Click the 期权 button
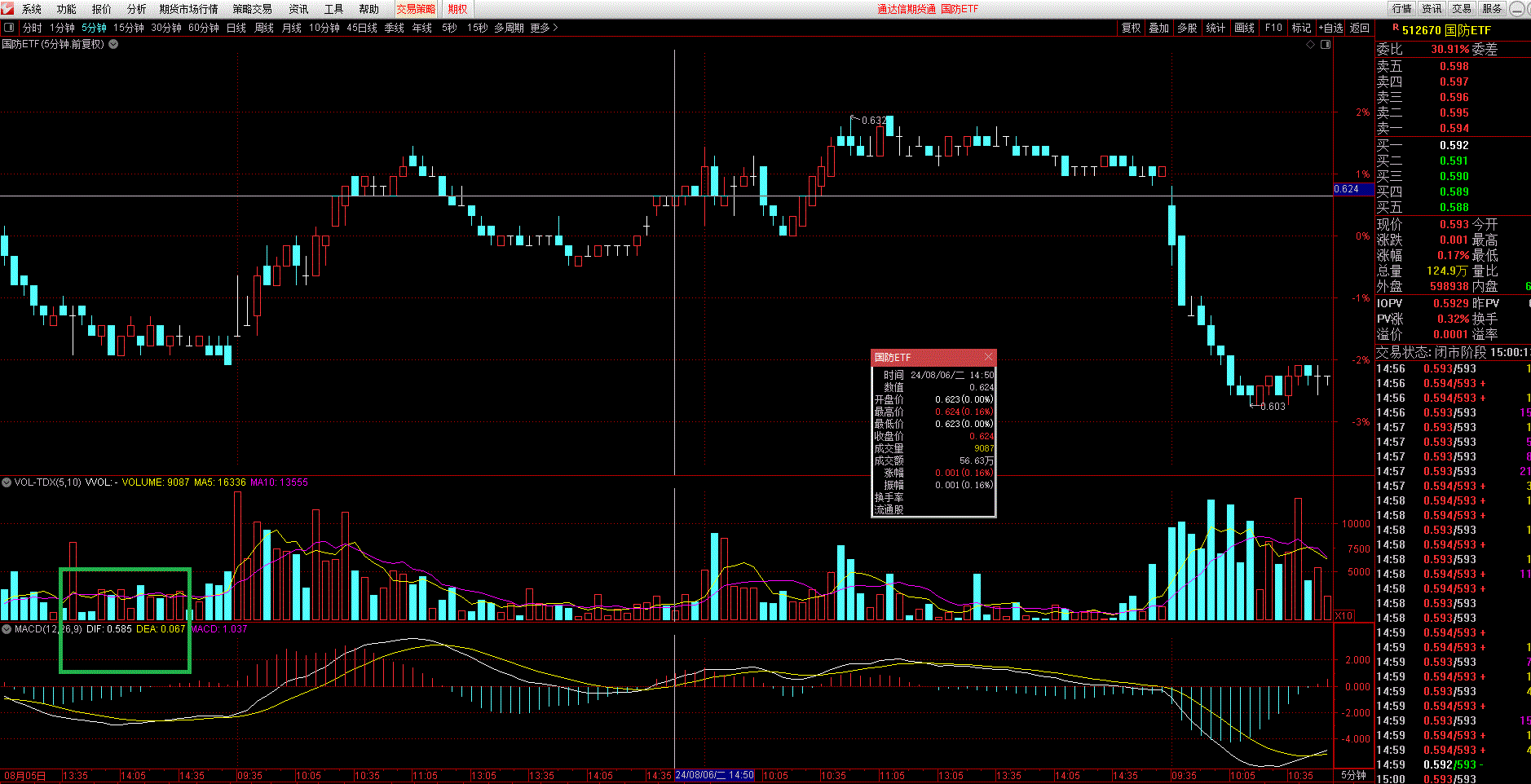The width and height of the screenshot is (1531, 784). (x=458, y=9)
